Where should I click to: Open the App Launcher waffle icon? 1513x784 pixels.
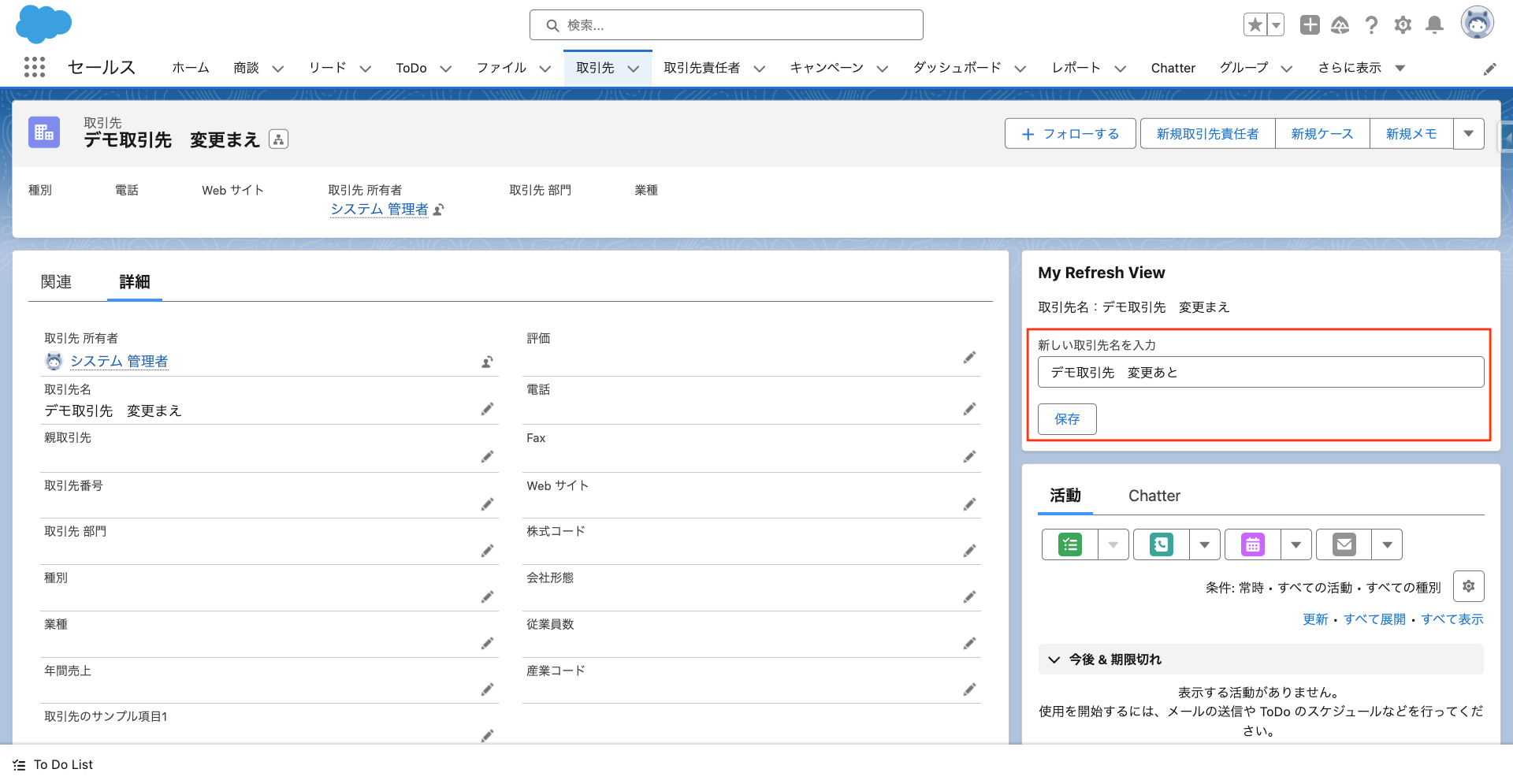tap(35, 68)
